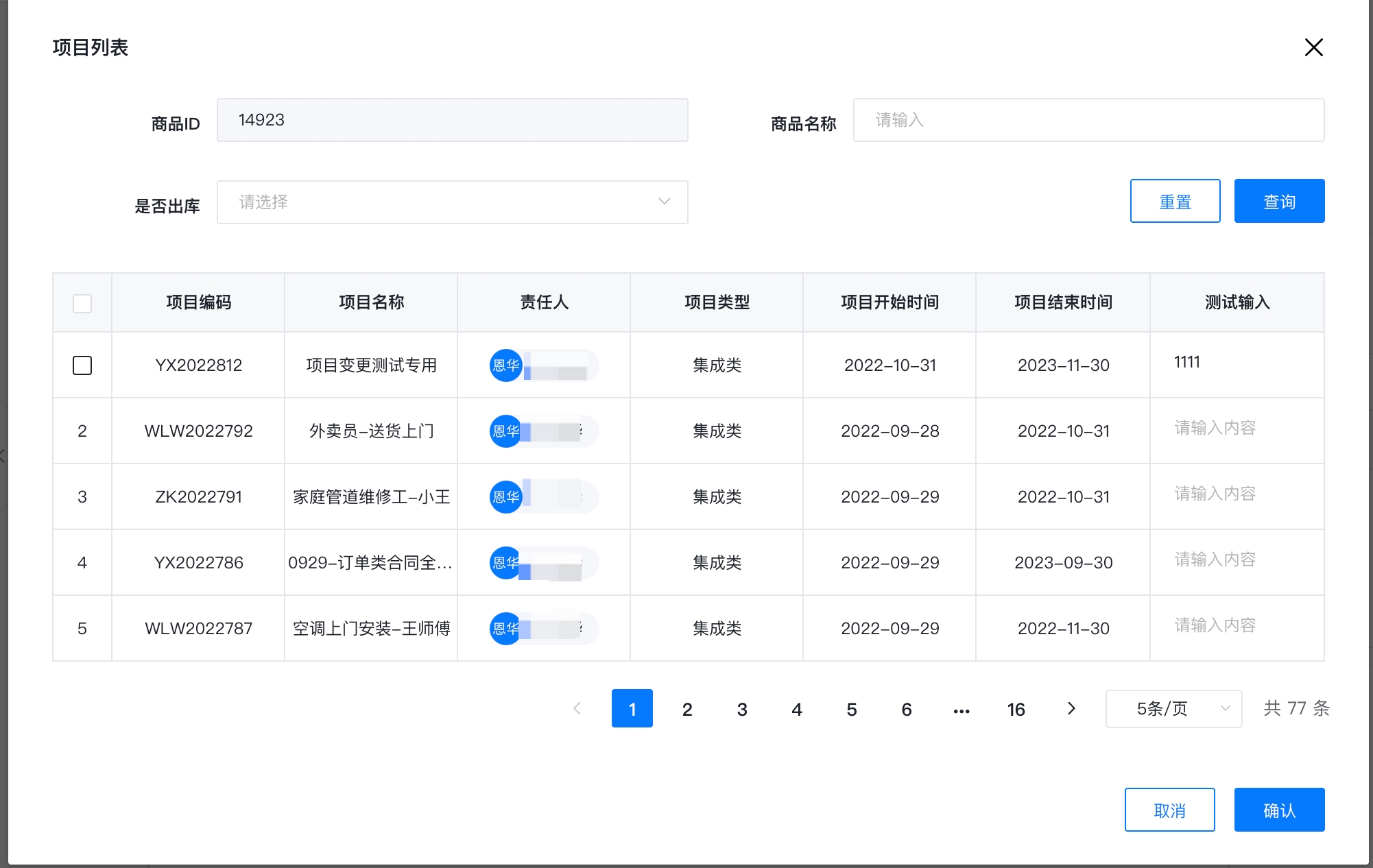
Task: Click 恩华 avatar in YX2022812 row
Action: 506,365
